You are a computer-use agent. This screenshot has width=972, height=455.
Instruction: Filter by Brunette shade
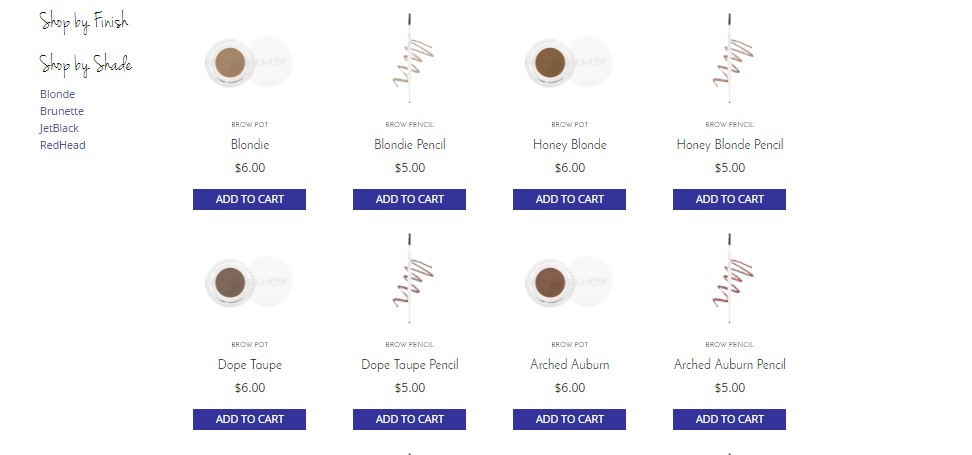(62, 111)
